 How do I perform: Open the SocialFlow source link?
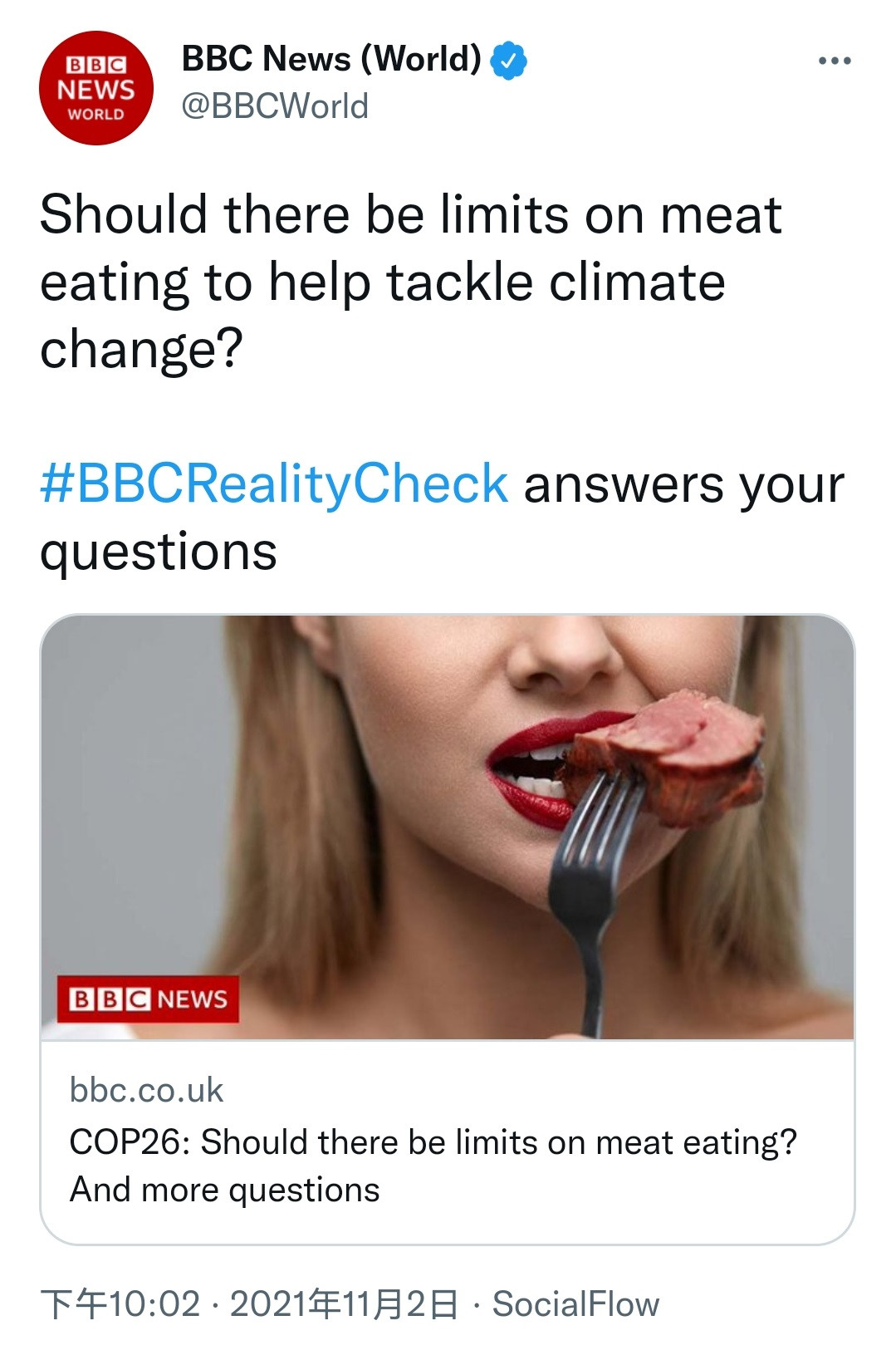[575, 1303]
